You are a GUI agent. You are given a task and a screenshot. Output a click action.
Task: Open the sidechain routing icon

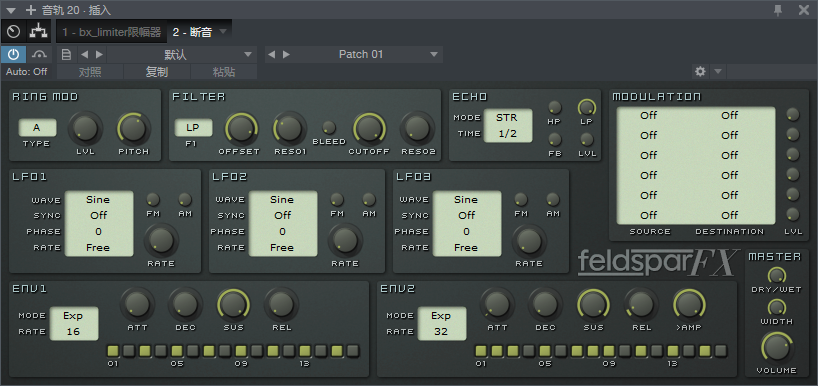[x=38, y=32]
